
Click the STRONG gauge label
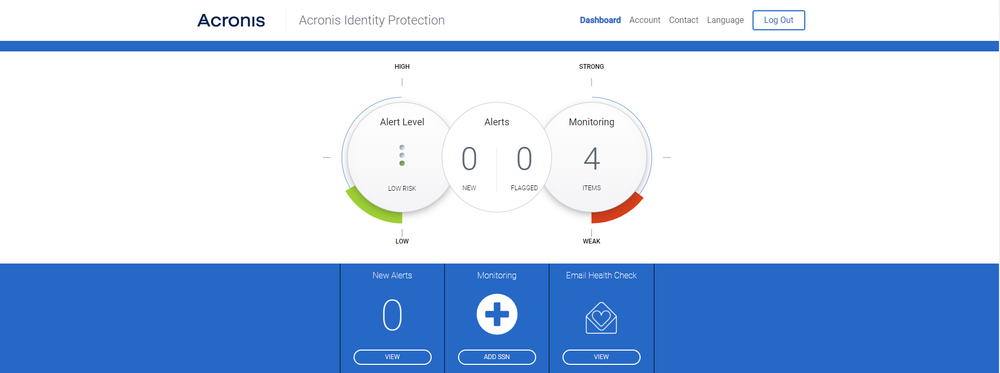(x=591, y=66)
